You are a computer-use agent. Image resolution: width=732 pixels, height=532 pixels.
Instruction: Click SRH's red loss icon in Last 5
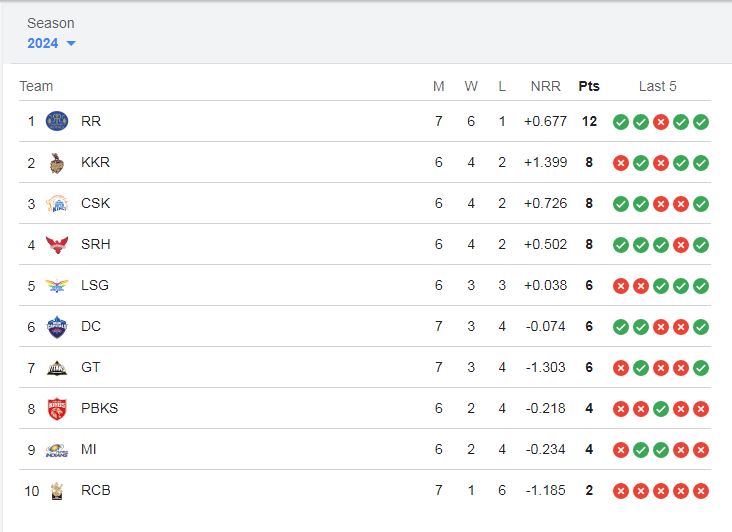click(681, 245)
